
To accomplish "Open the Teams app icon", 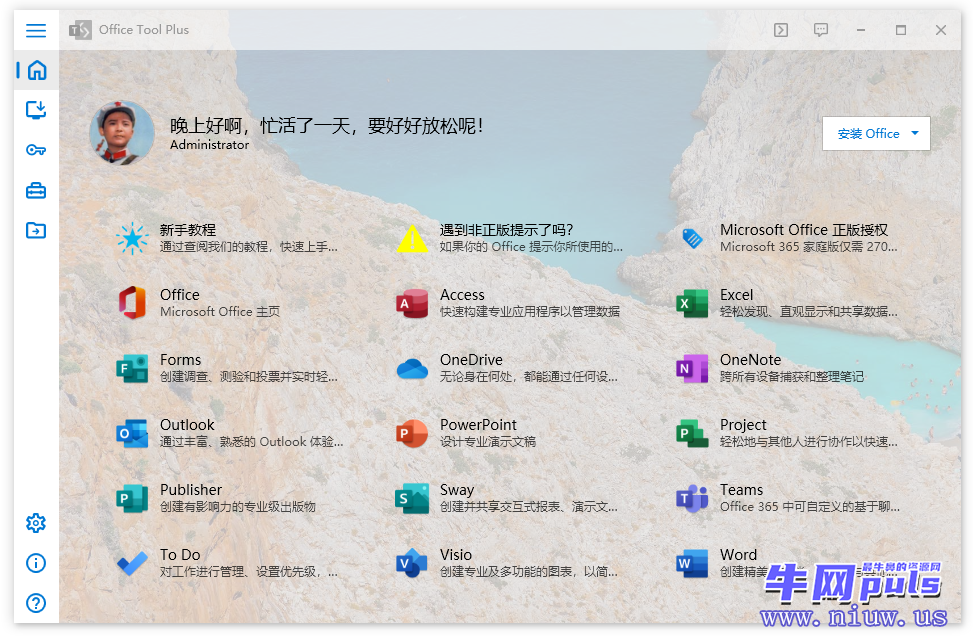I will 692,498.
